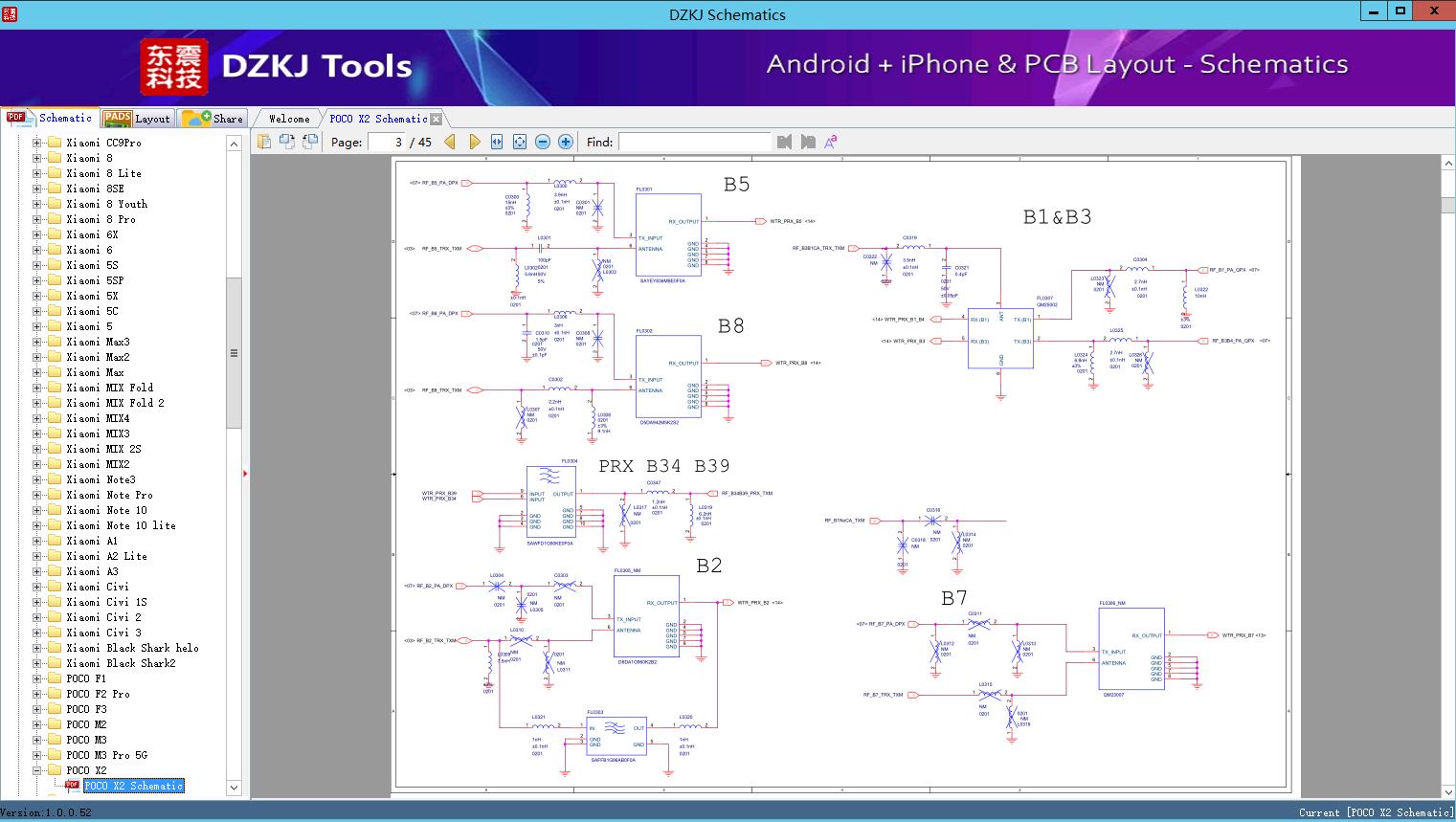1456x822 pixels.
Task: Zoom in on the schematic
Action: tap(566, 142)
